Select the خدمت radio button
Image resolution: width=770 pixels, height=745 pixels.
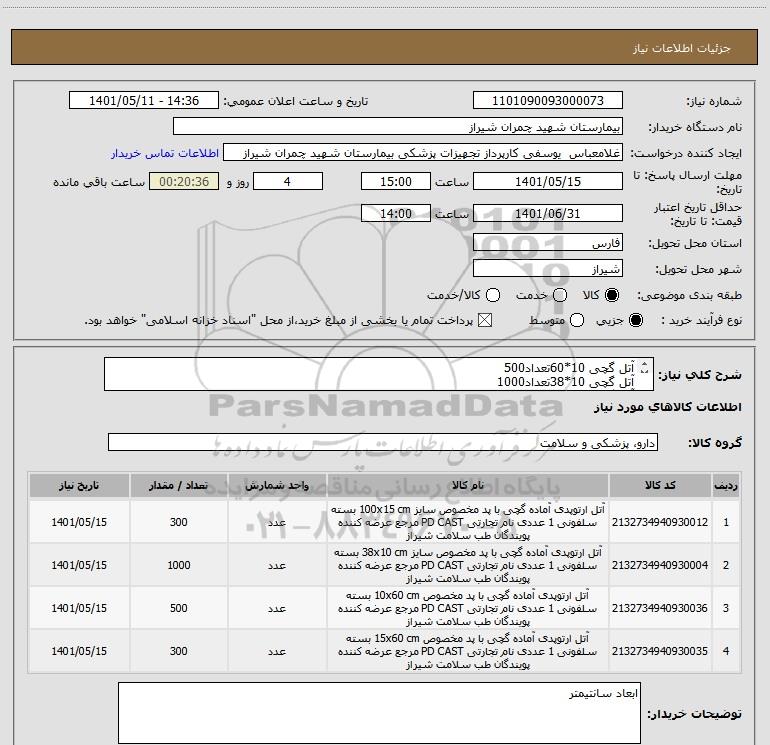tap(560, 295)
